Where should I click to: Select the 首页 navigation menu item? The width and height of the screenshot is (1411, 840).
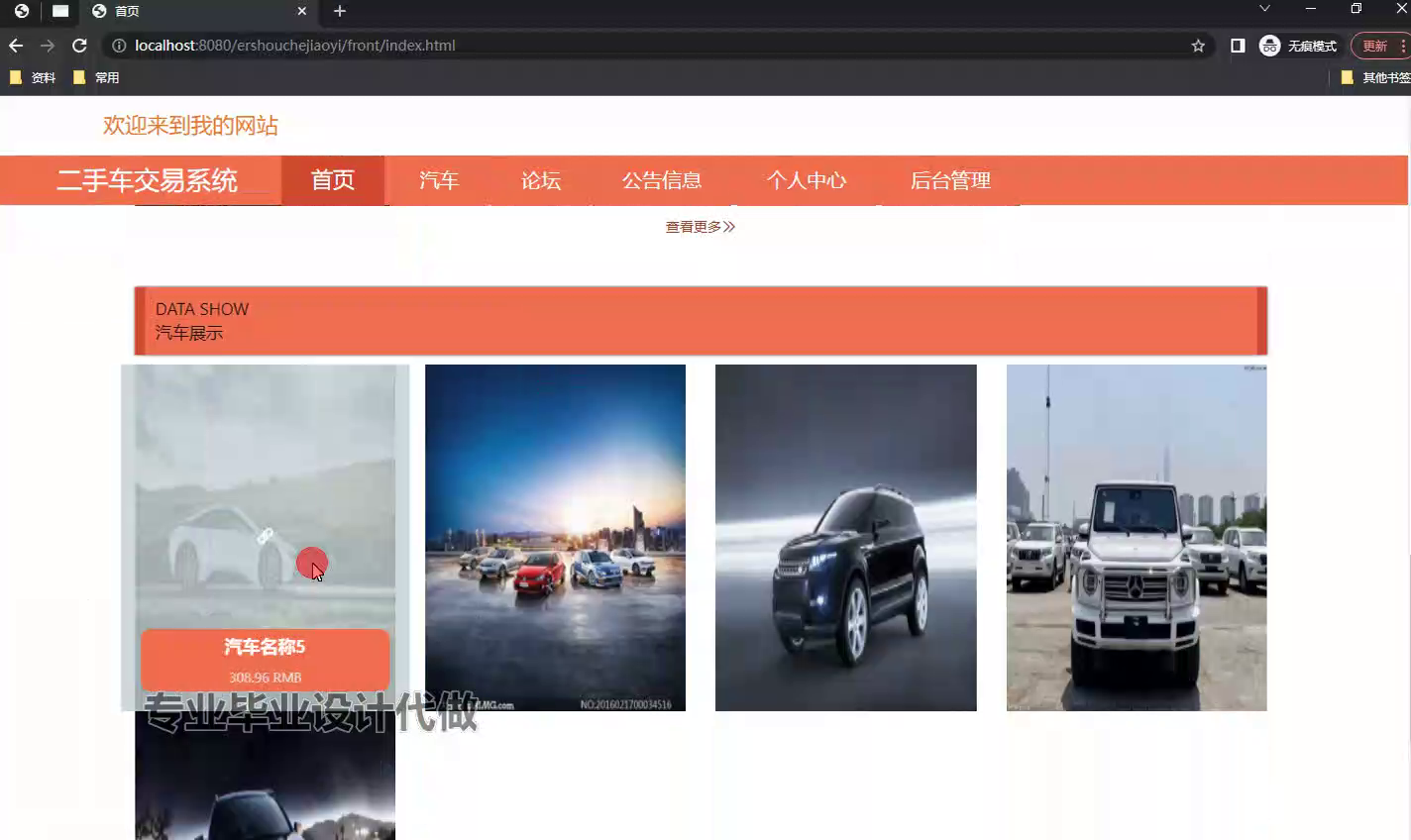(x=333, y=180)
